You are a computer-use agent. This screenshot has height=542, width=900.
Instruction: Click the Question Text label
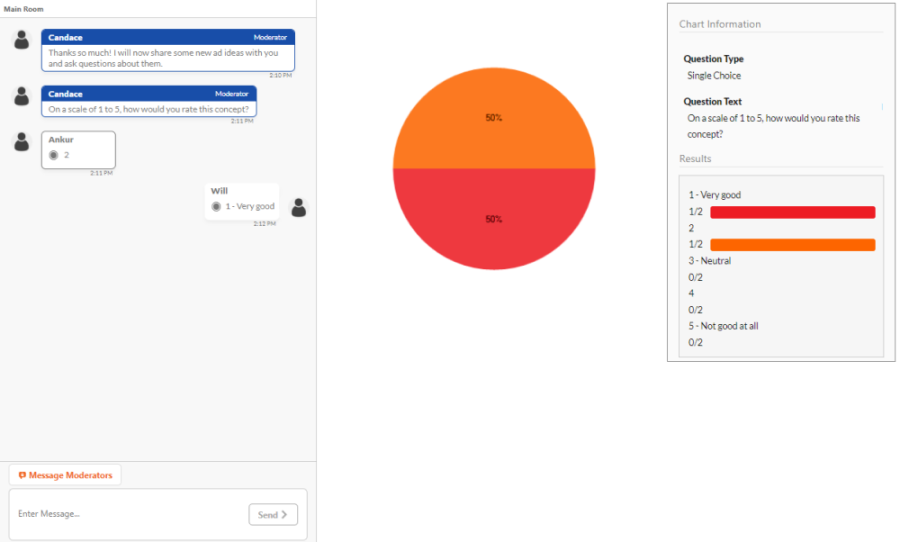tap(712, 102)
